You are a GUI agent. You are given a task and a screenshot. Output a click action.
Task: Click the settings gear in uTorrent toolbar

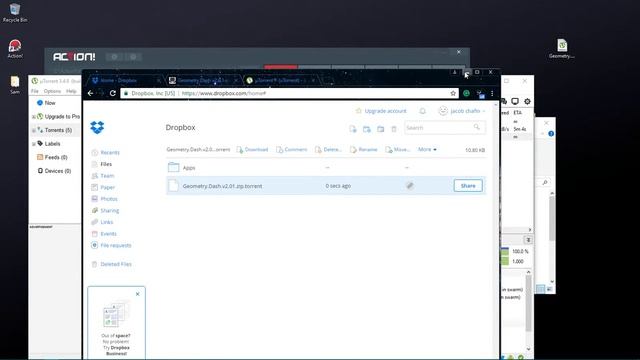[527, 101]
